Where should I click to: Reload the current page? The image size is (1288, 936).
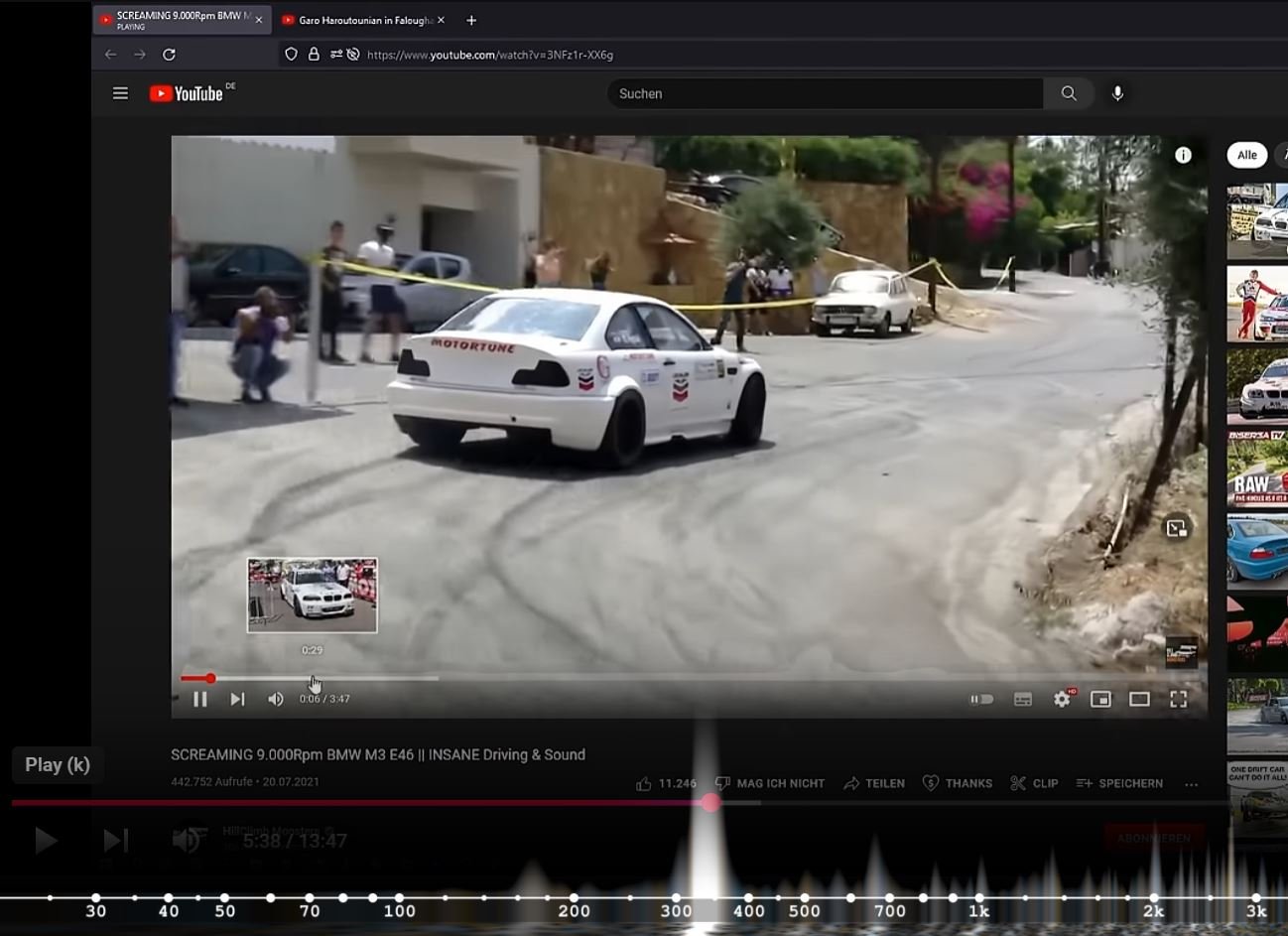pyautogui.click(x=169, y=55)
